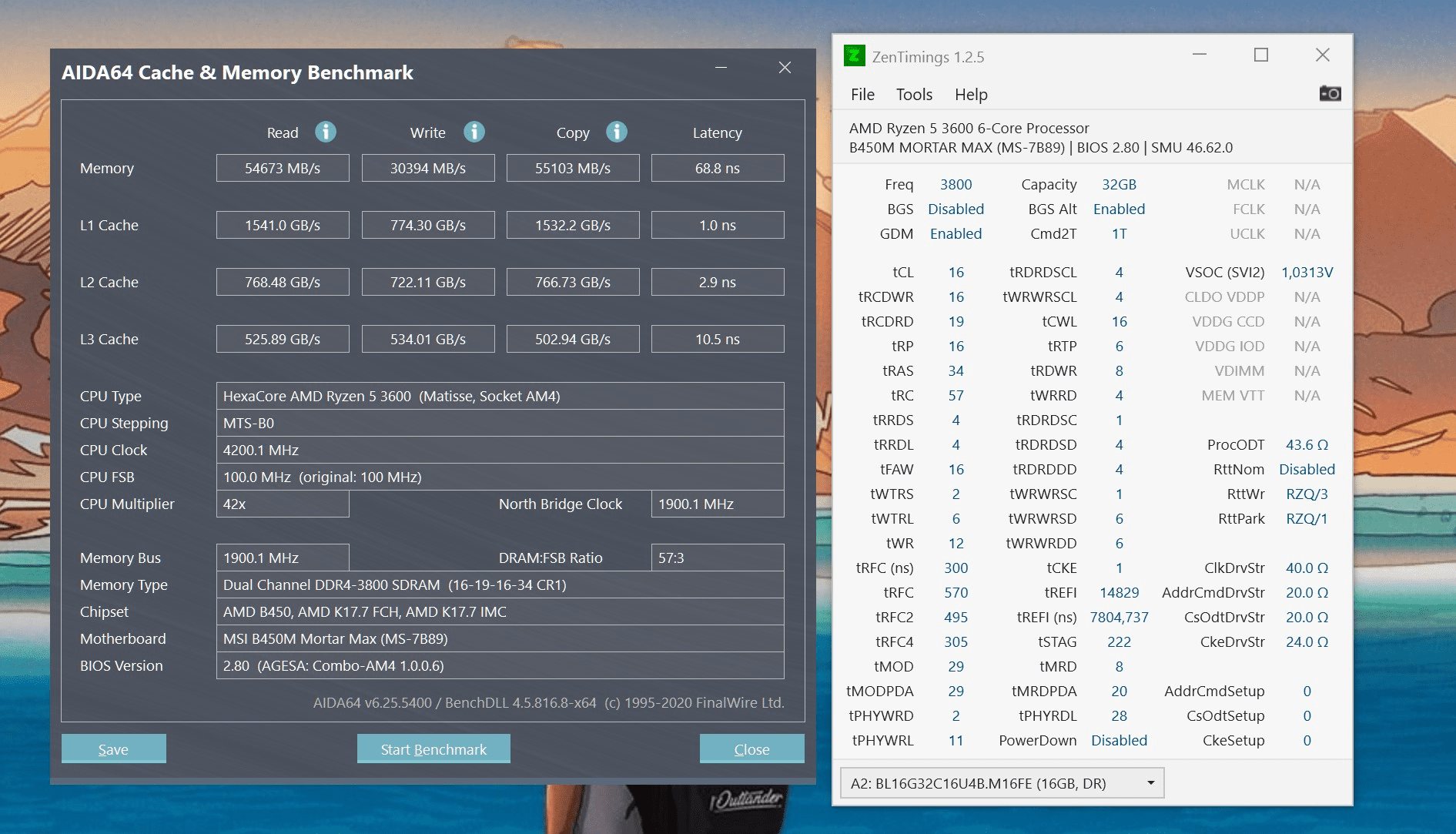Click the RttPark value RZQ/1
Screen dimensions: 1456x834
[x=1307, y=518]
